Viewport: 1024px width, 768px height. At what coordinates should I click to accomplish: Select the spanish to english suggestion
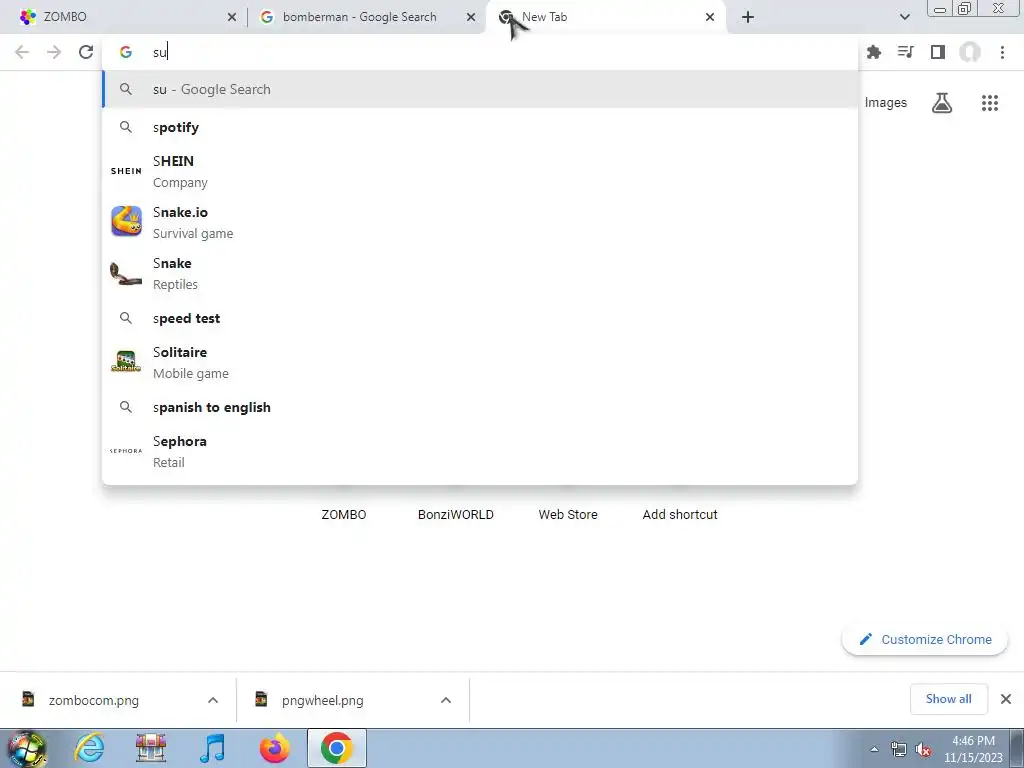(x=480, y=407)
